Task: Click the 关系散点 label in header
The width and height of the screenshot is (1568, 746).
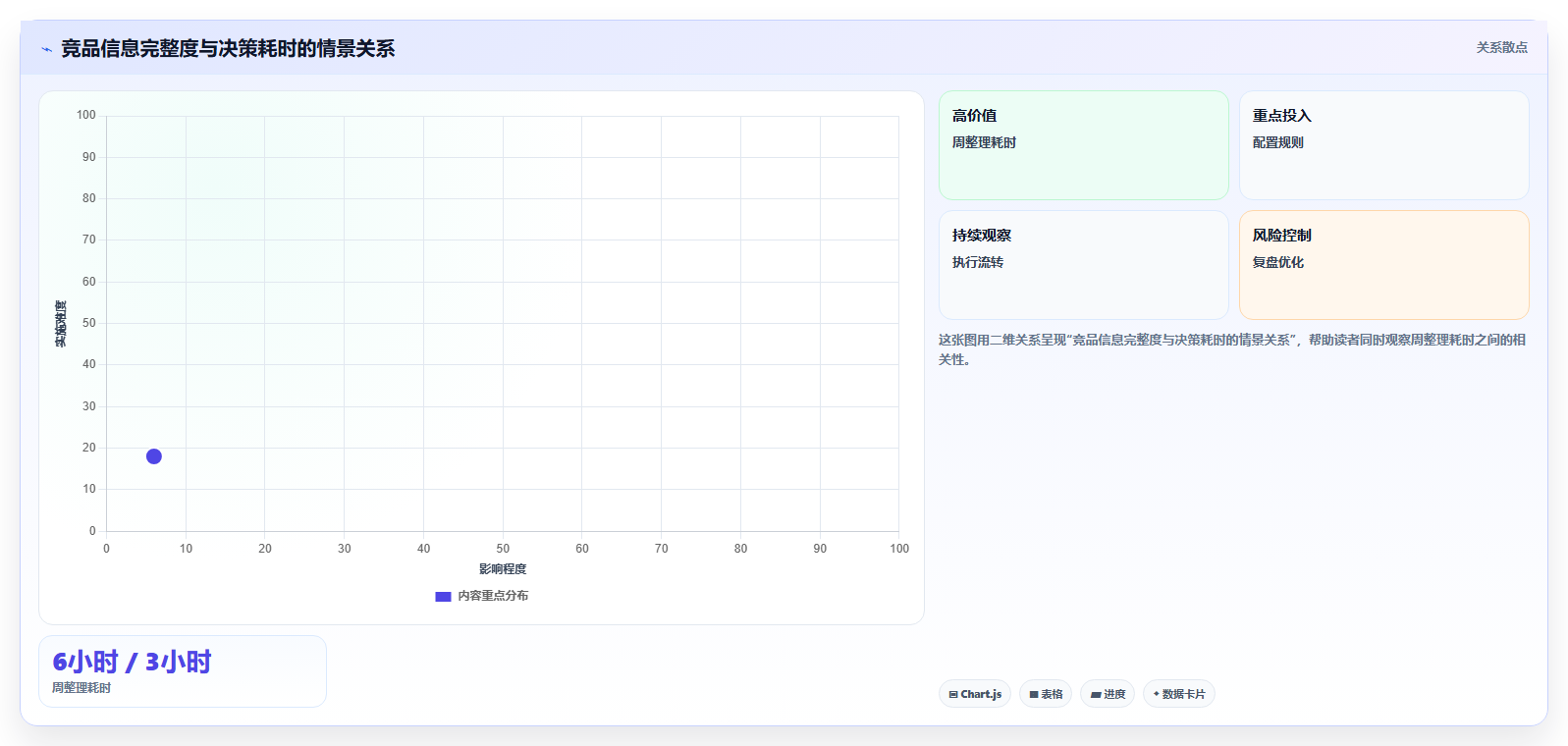Action: [x=1501, y=47]
